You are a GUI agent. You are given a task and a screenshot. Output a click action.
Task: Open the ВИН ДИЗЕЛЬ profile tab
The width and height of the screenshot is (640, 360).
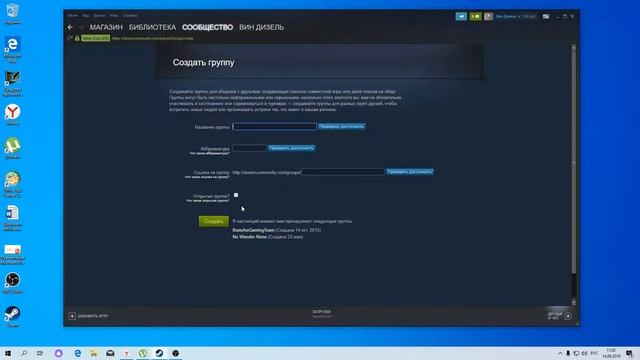pos(262,27)
